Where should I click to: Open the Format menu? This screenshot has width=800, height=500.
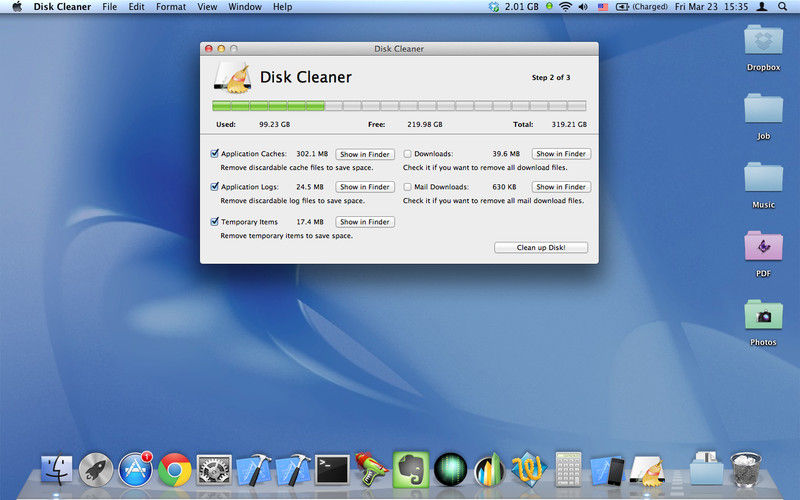click(x=171, y=7)
